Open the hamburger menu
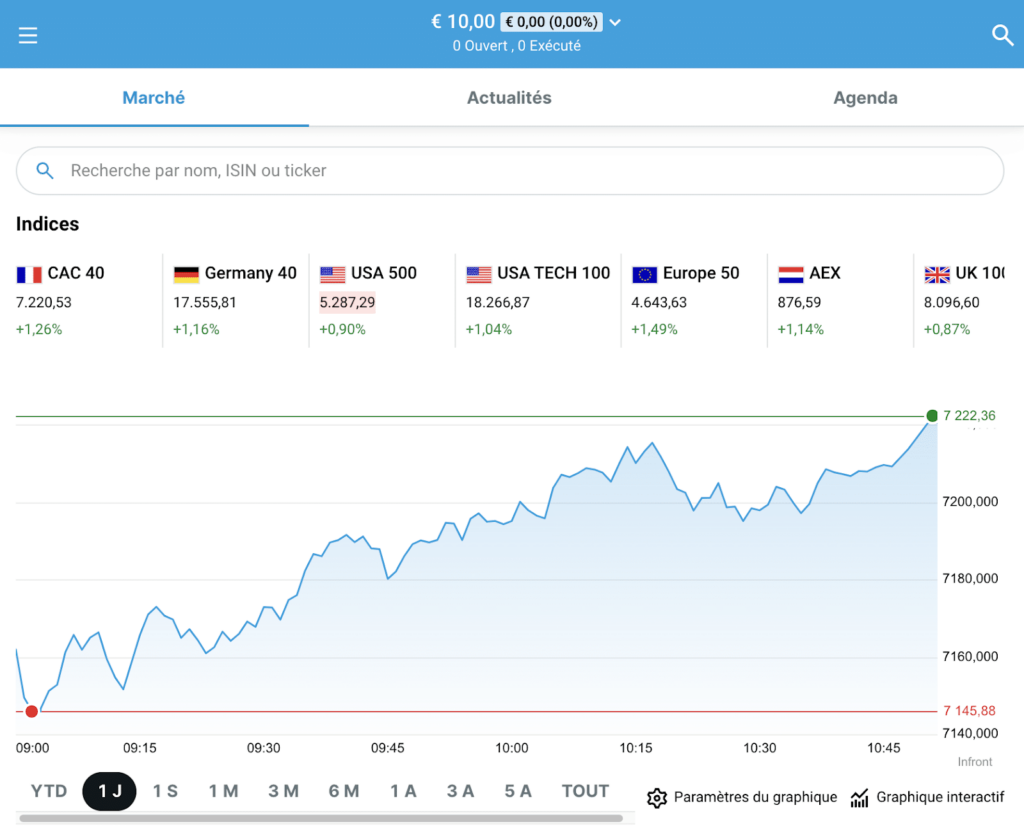This screenshot has width=1024, height=833. [x=28, y=36]
